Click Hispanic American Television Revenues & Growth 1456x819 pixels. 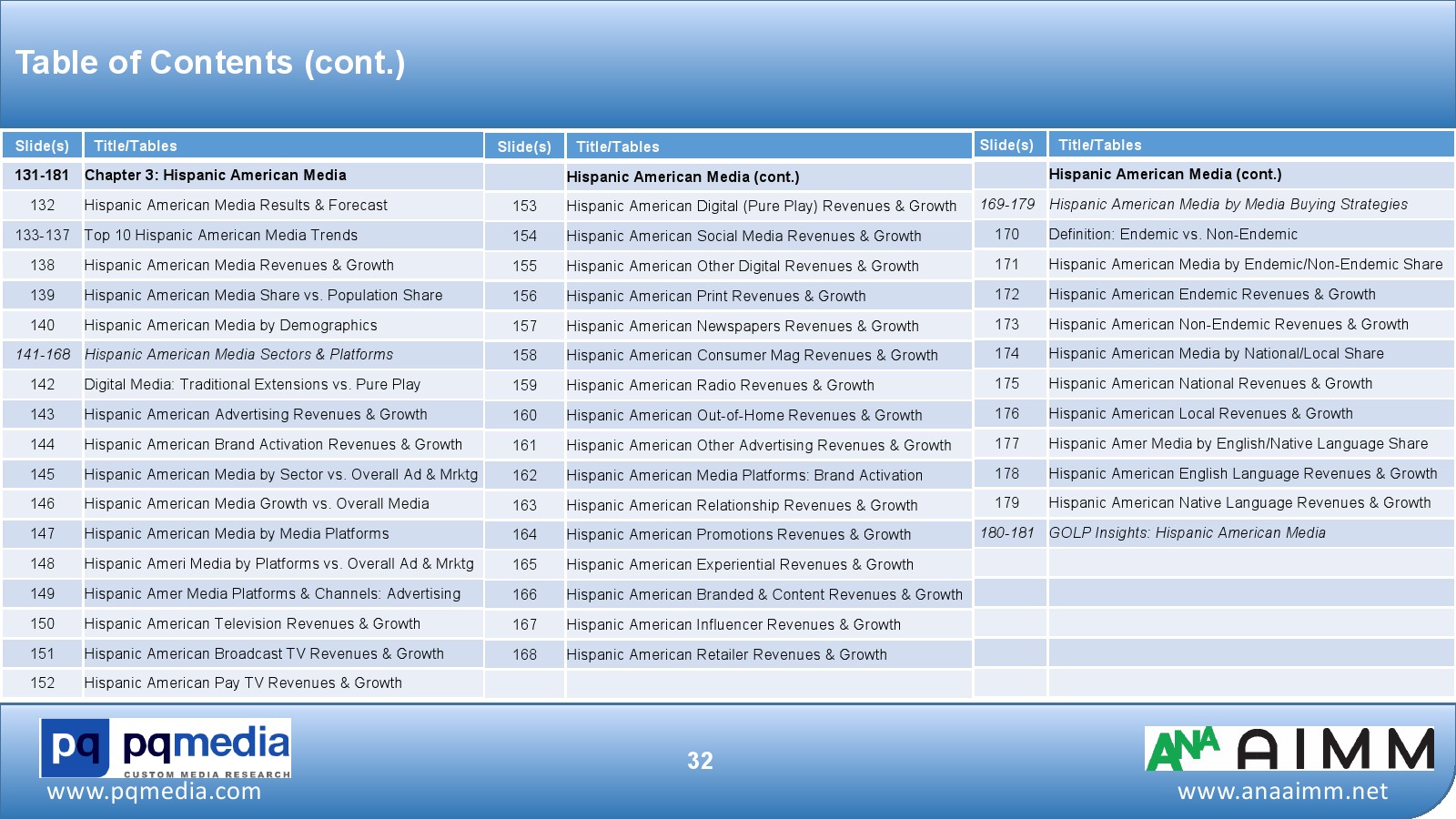coord(252,624)
